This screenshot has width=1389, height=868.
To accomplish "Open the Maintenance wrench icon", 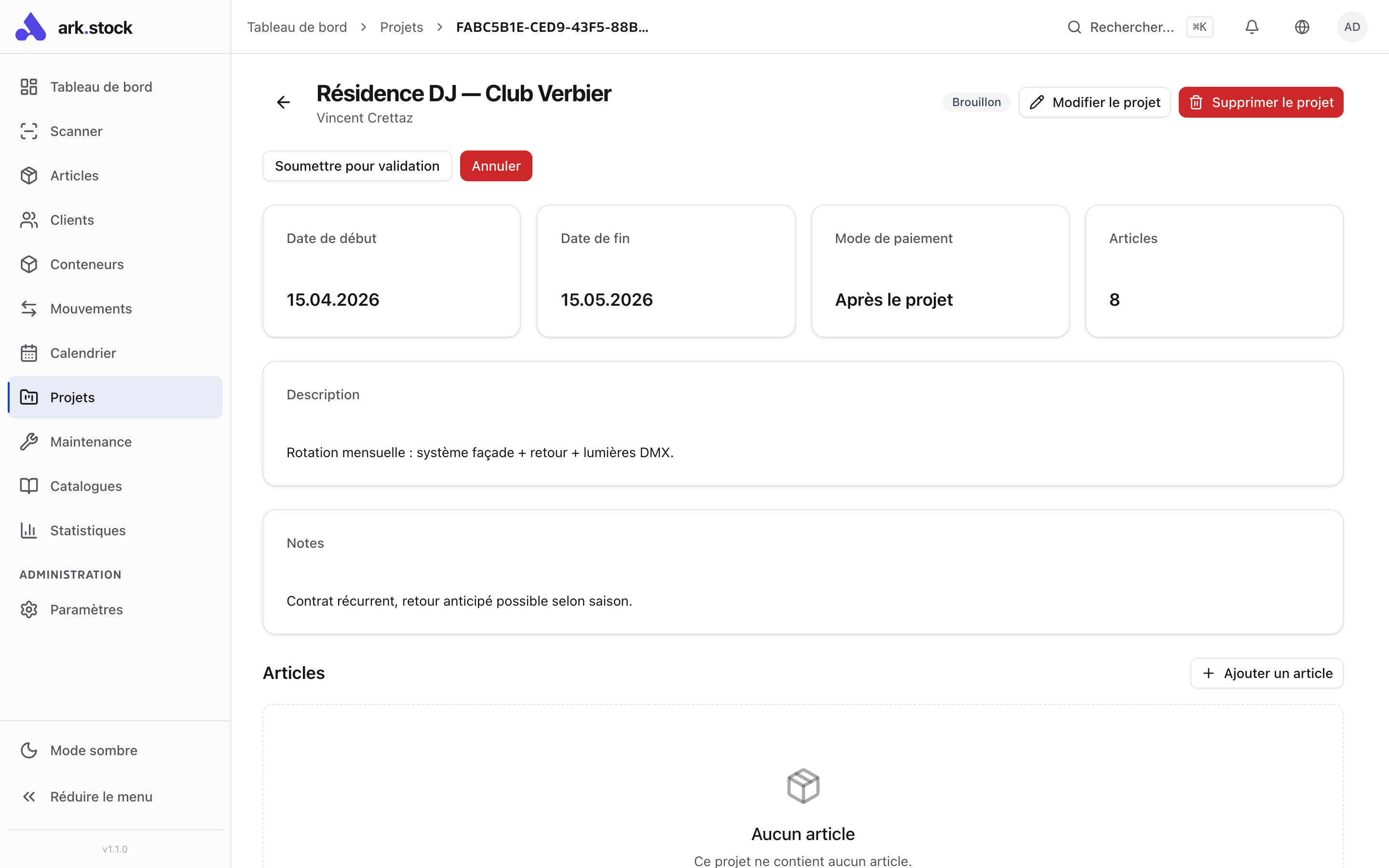I will (29, 441).
